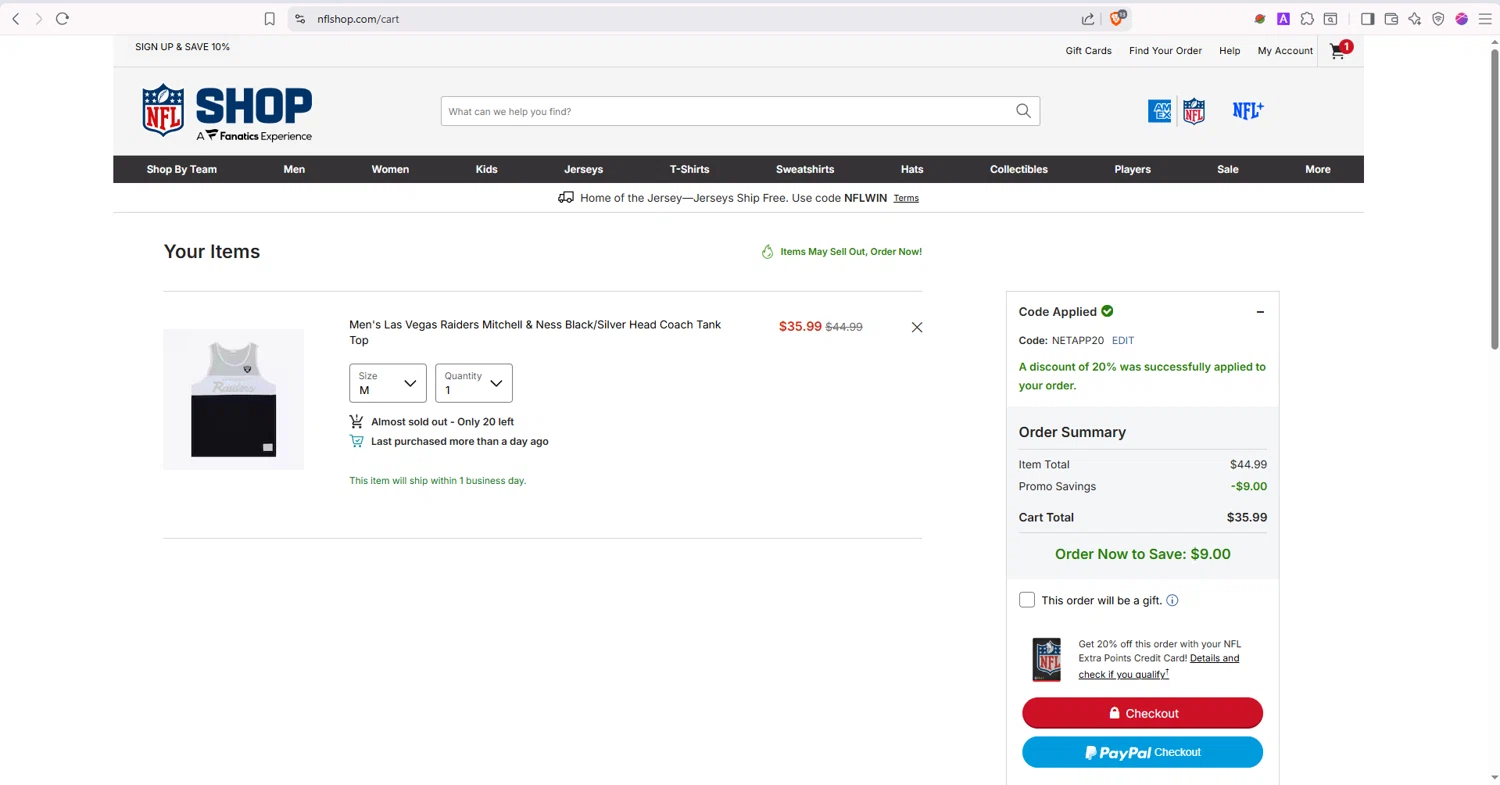Open the Women menu

(390, 169)
